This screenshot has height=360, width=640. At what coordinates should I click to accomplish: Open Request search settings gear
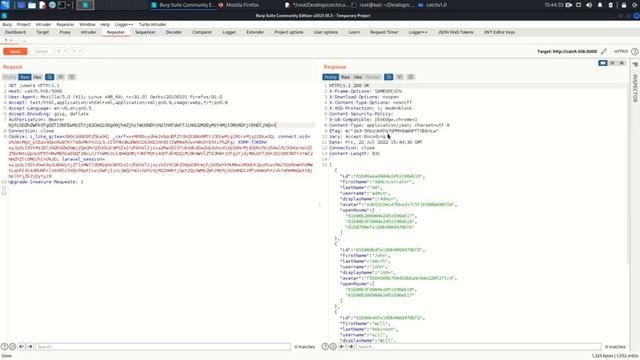pyautogui.click(x=13, y=347)
